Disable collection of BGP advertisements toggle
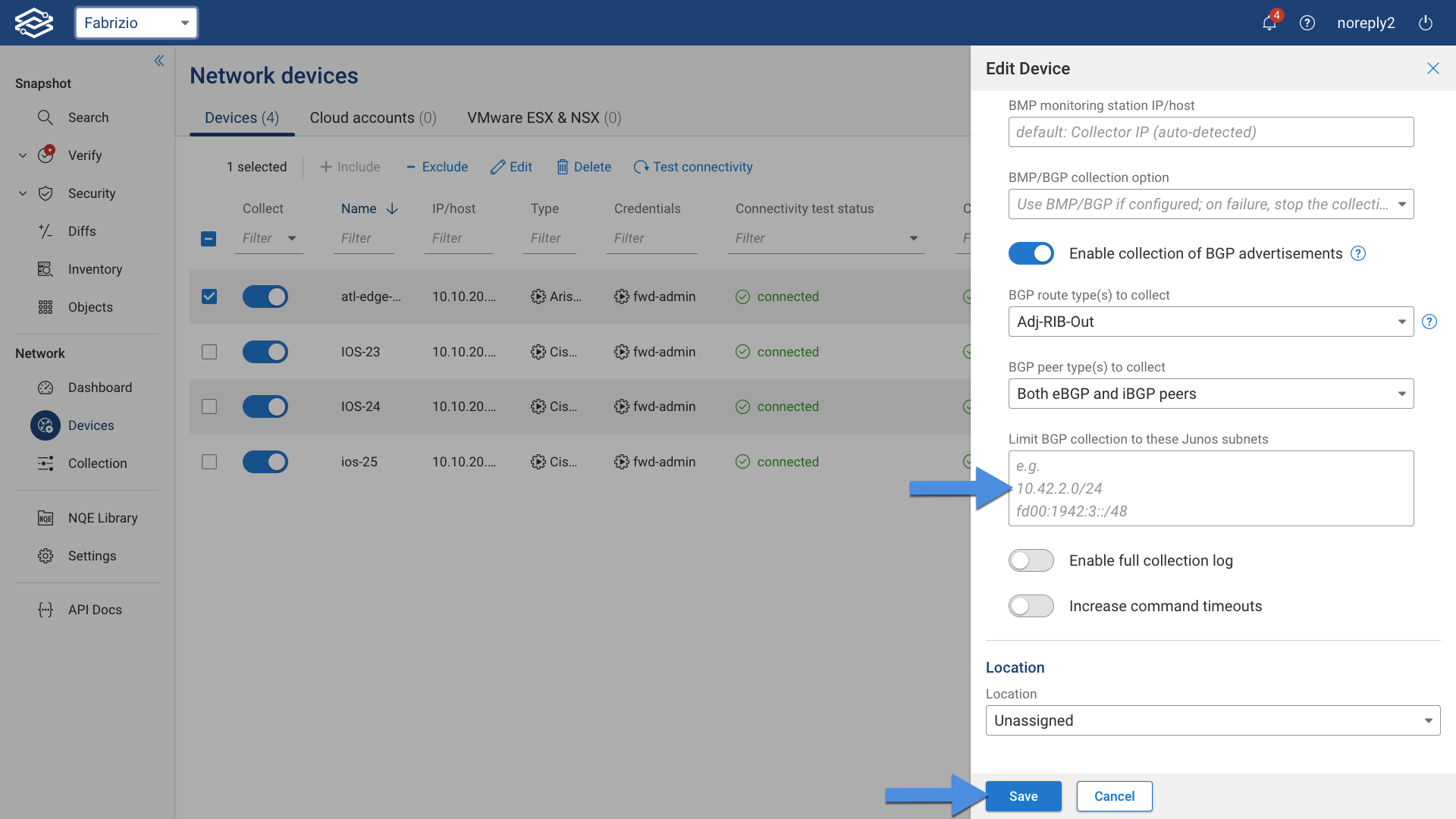Viewport: 1456px width, 819px height. pos(1031,253)
